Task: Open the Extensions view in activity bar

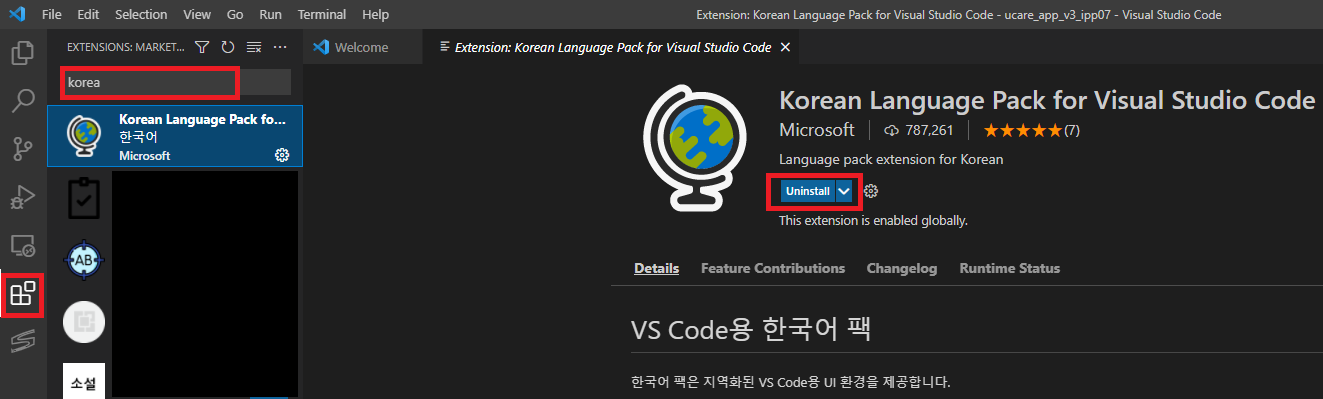Action: point(23,294)
